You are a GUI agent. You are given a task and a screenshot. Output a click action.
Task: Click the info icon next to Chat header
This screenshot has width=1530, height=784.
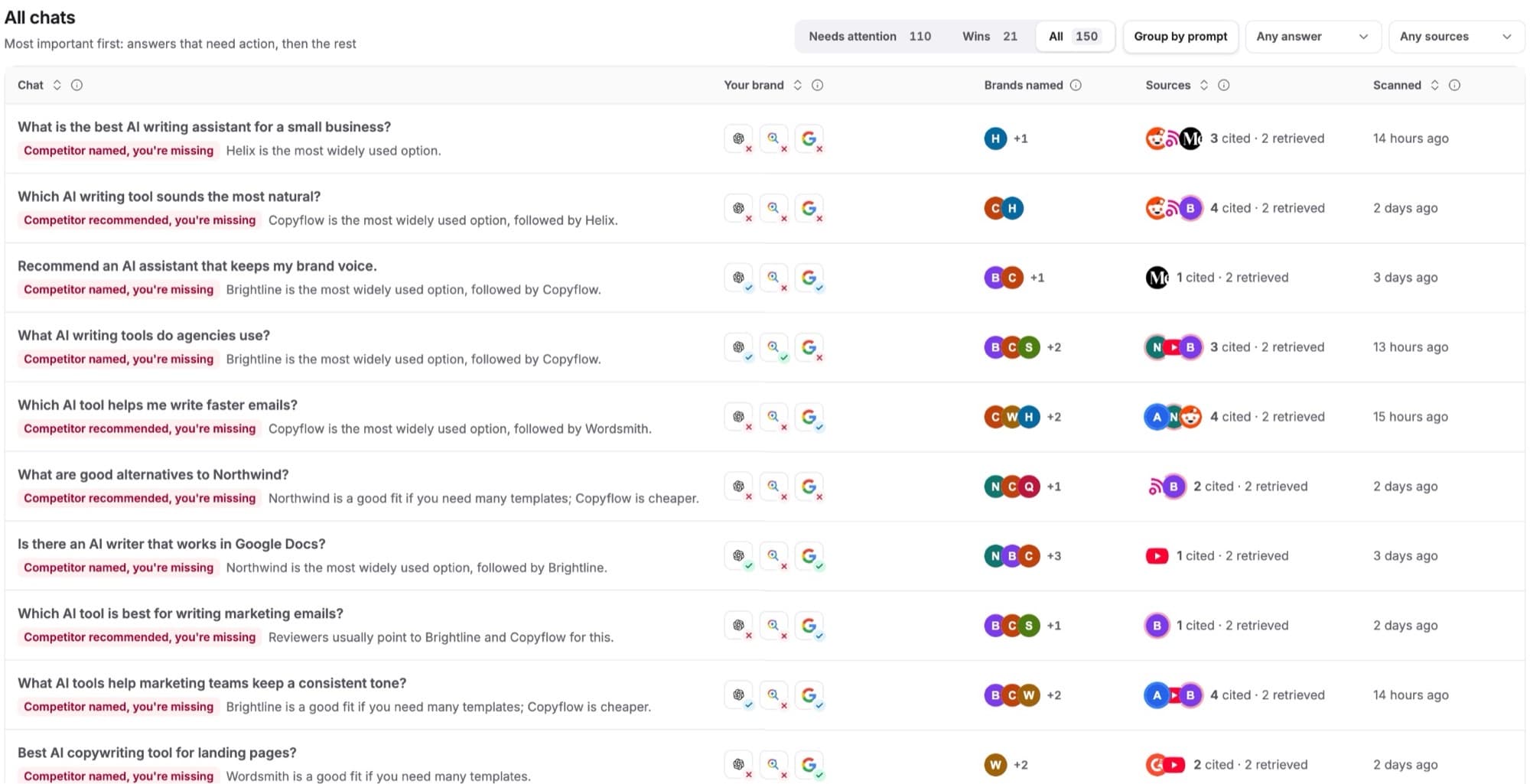(76, 85)
